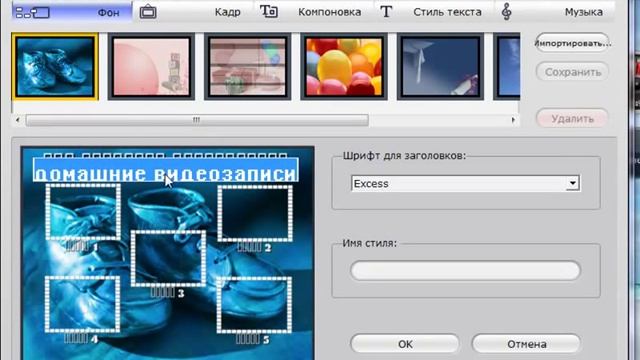Click the caption label under frame 2
640x360 pixels.
(x=254, y=247)
